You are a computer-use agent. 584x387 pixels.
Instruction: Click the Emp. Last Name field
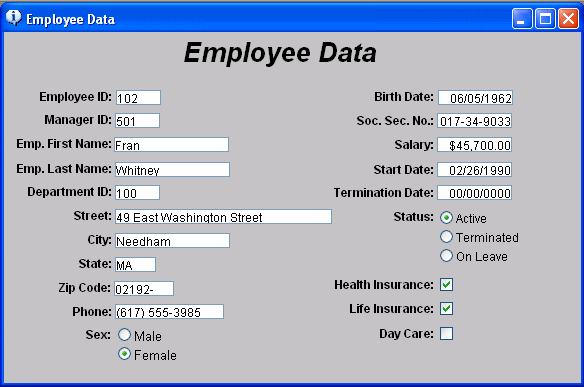(172, 169)
